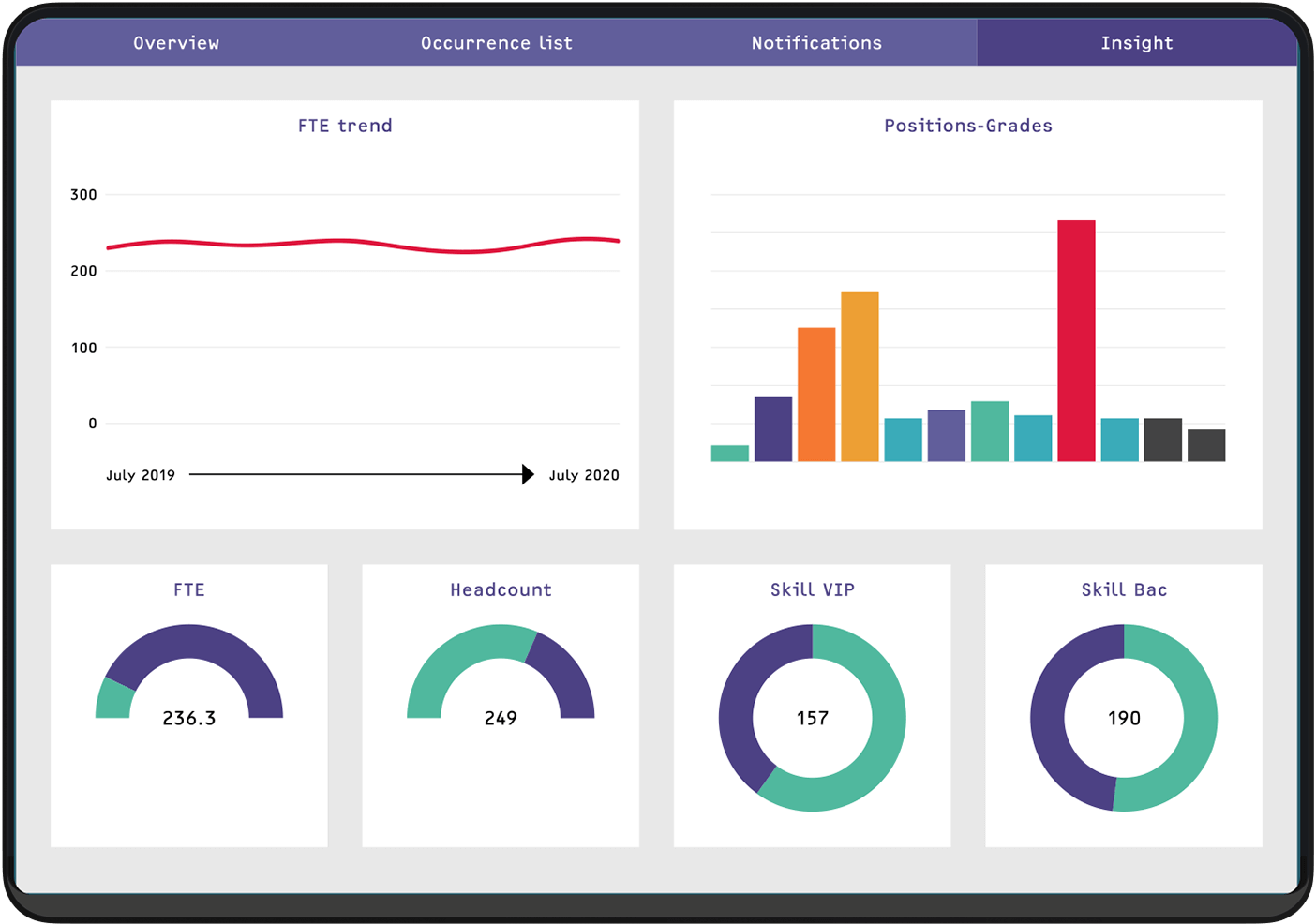Click the orange bar in Positions-Grades

[x=816, y=394]
